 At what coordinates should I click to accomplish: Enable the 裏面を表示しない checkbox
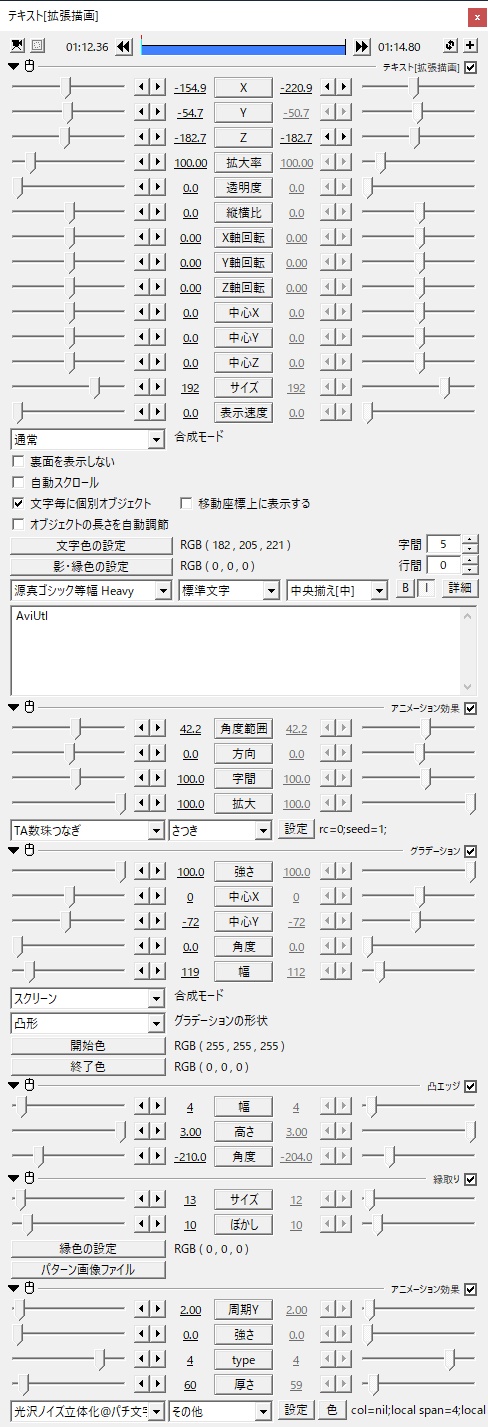[17, 461]
